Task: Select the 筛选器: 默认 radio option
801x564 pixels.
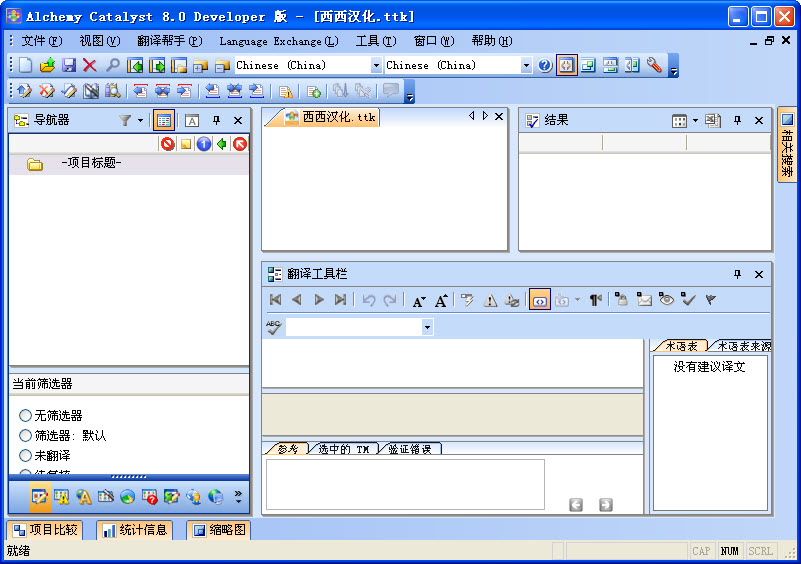Action: 26,435
